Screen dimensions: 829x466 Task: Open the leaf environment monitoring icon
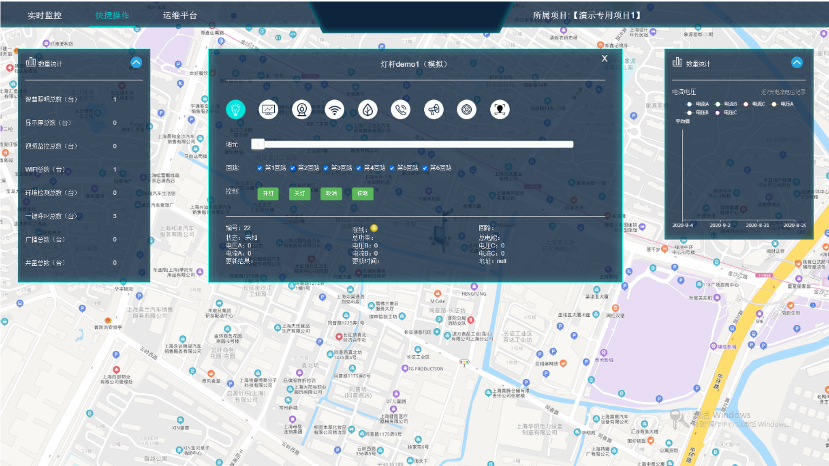point(367,109)
